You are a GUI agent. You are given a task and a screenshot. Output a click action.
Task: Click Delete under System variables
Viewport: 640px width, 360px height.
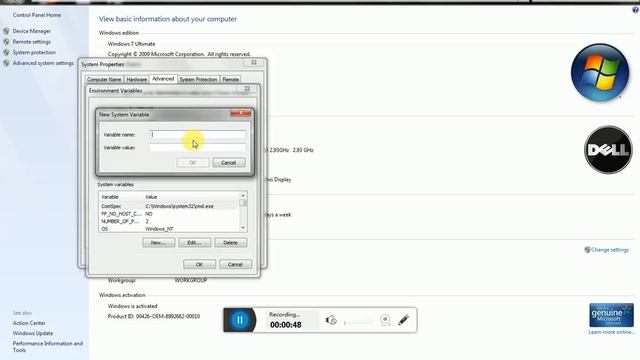click(230, 242)
